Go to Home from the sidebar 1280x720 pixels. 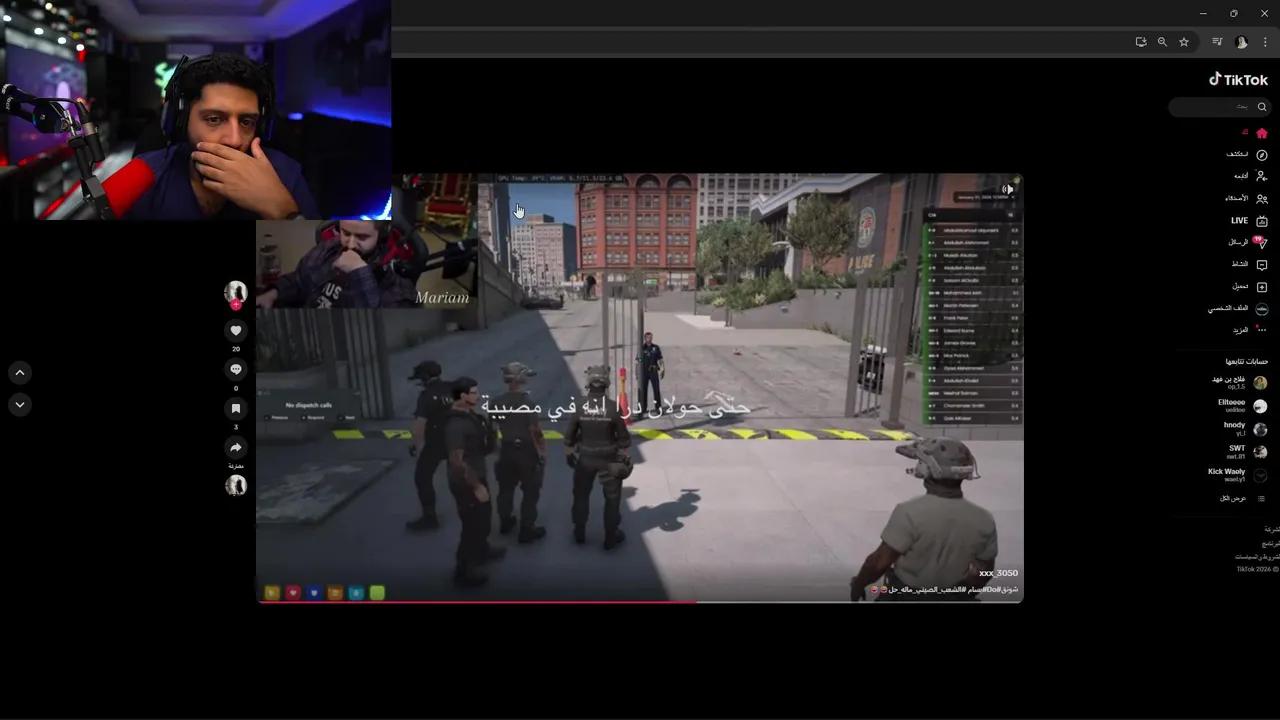(x=1262, y=132)
